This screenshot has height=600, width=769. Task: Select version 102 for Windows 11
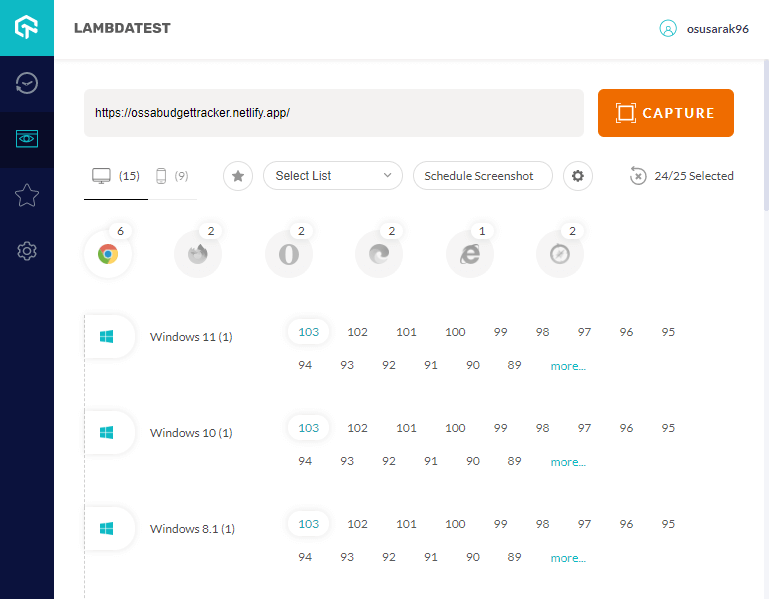point(358,332)
